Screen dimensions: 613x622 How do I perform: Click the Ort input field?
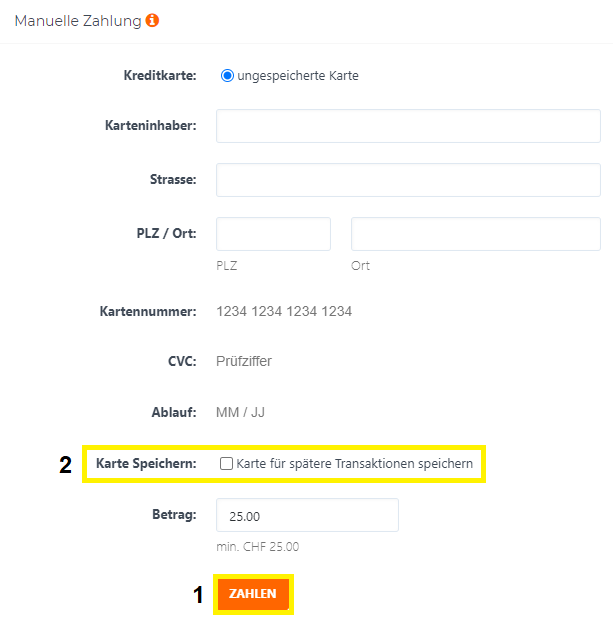(x=476, y=234)
